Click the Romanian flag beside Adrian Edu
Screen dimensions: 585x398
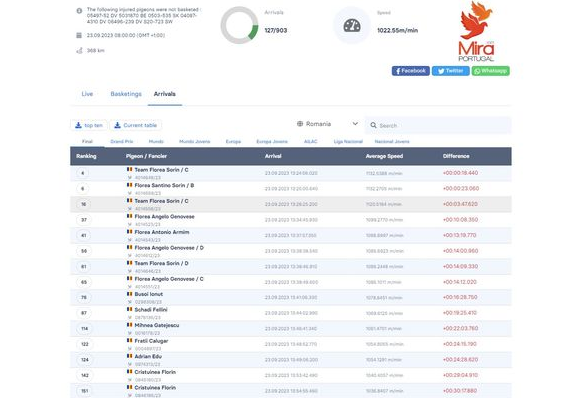tap(129, 356)
